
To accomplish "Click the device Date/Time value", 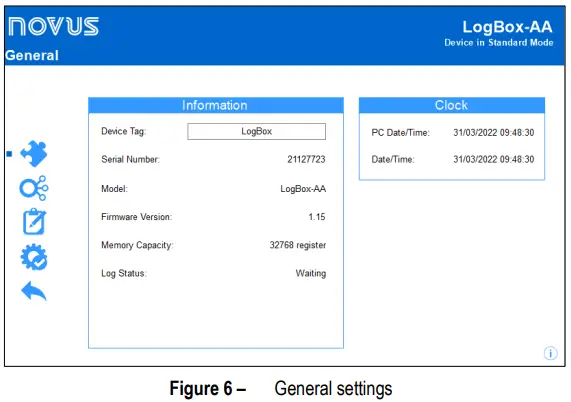I will (x=493, y=159).
